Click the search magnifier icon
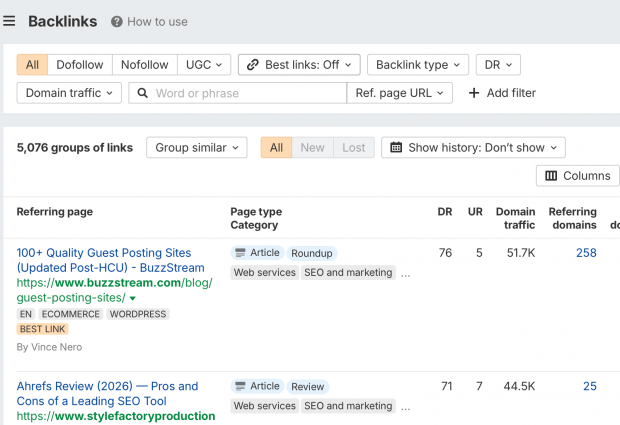 point(143,93)
